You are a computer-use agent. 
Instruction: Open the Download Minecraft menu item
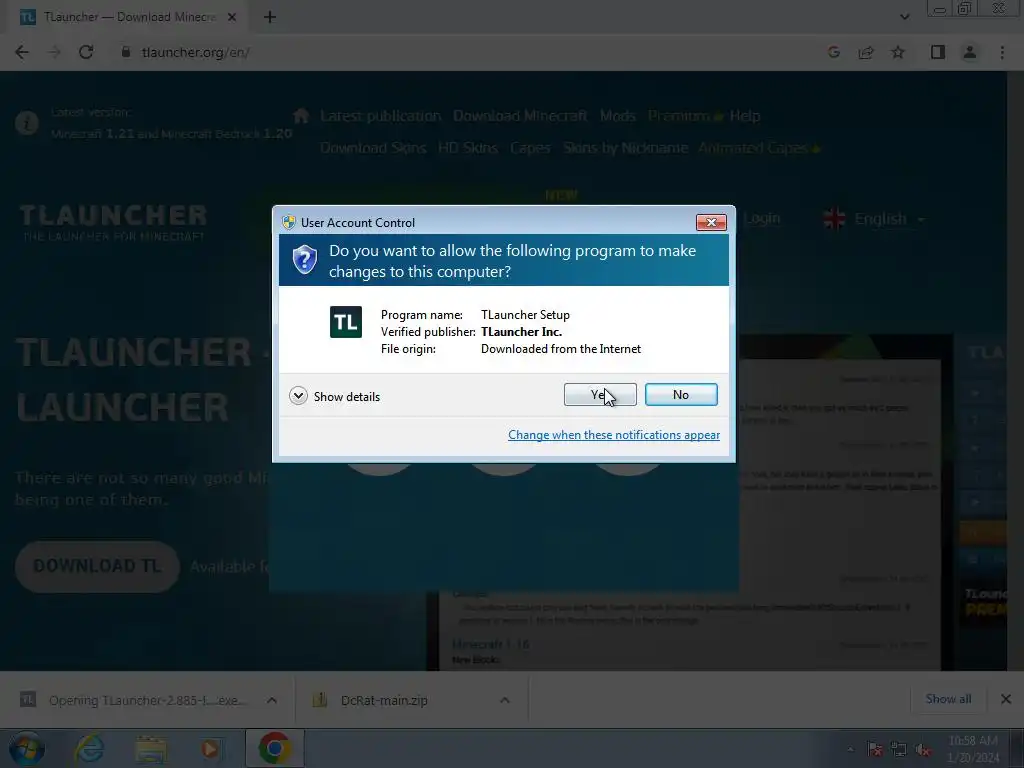click(x=520, y=116)
